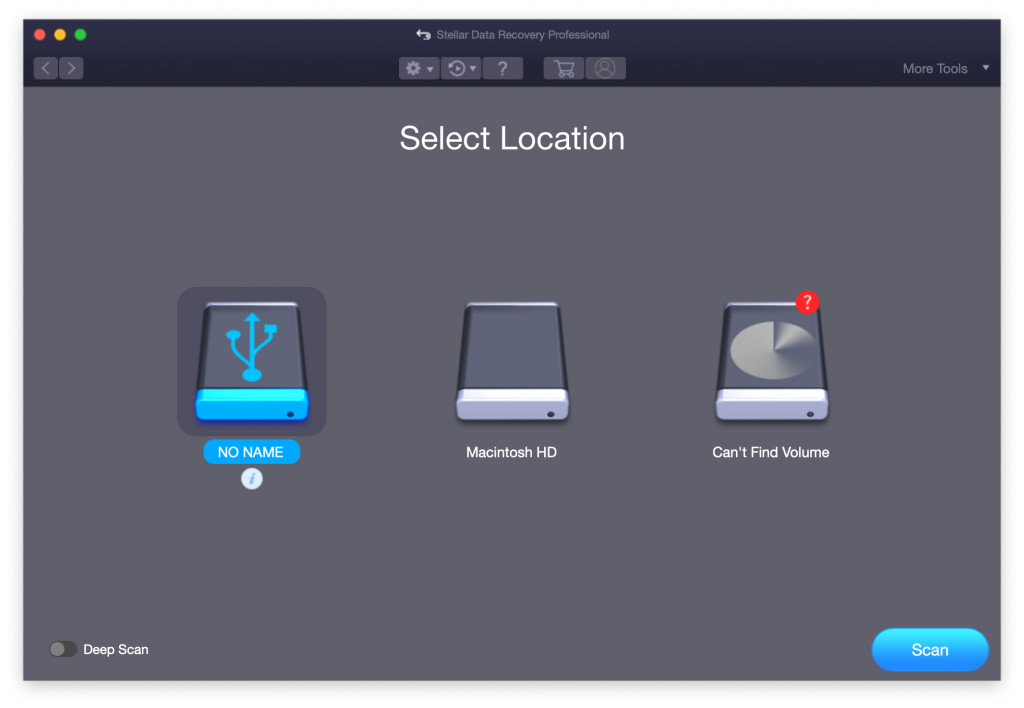Click the red question badge on Can't Find Volume
This screenshot has width=1024, height=708.
808,302
